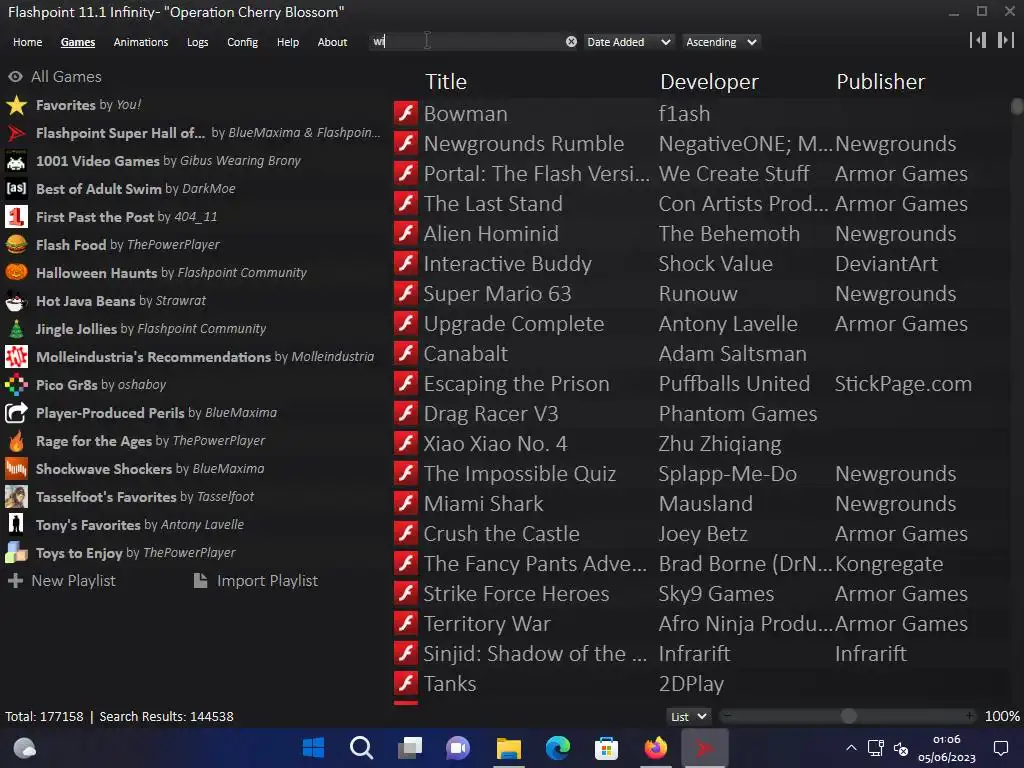Select the Territory War game
The height and width of the screenshot is (768, 1024).
point(699,624)
